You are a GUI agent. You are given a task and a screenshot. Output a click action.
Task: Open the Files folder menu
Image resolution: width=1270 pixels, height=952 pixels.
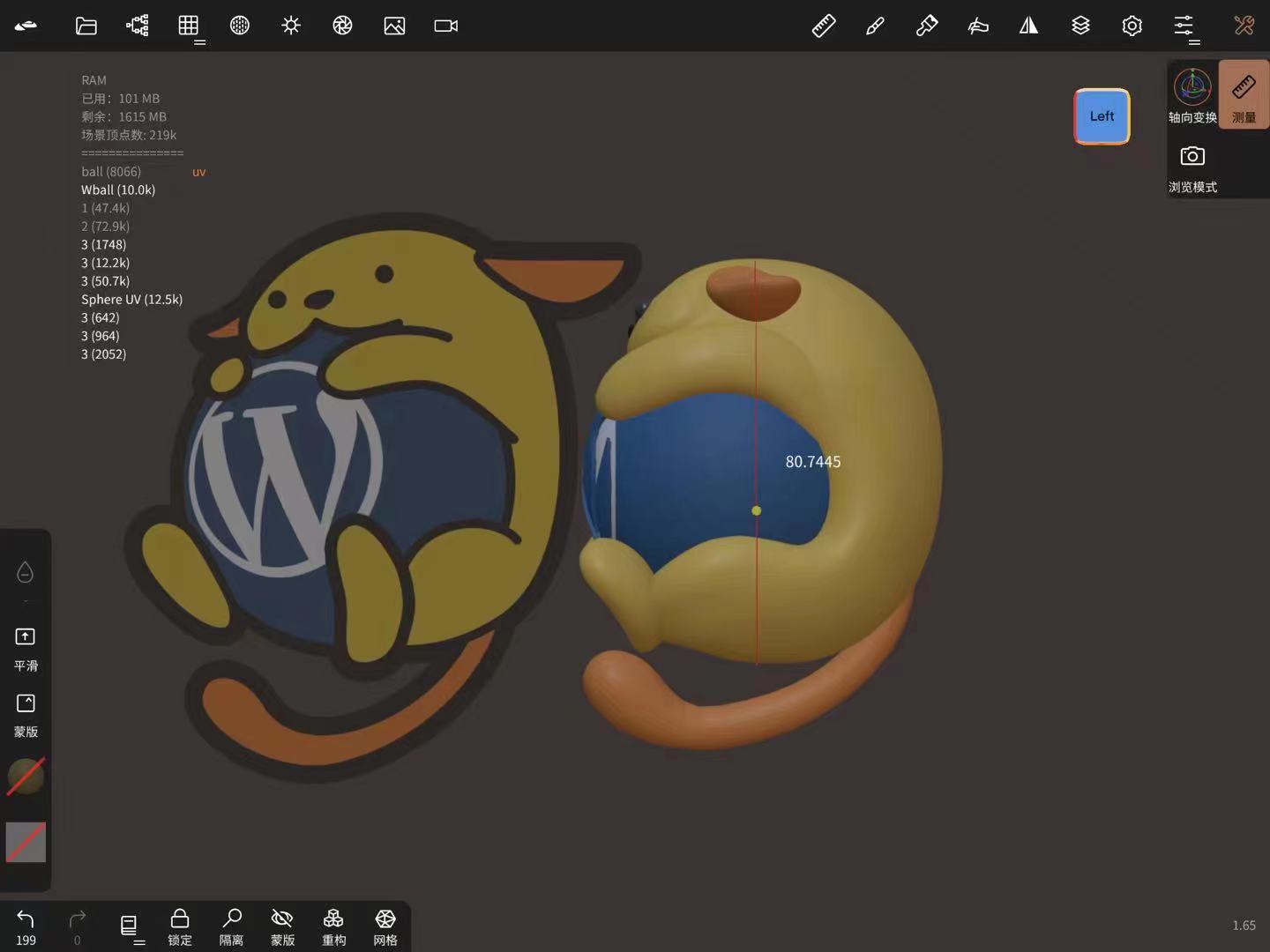point(86,26)
